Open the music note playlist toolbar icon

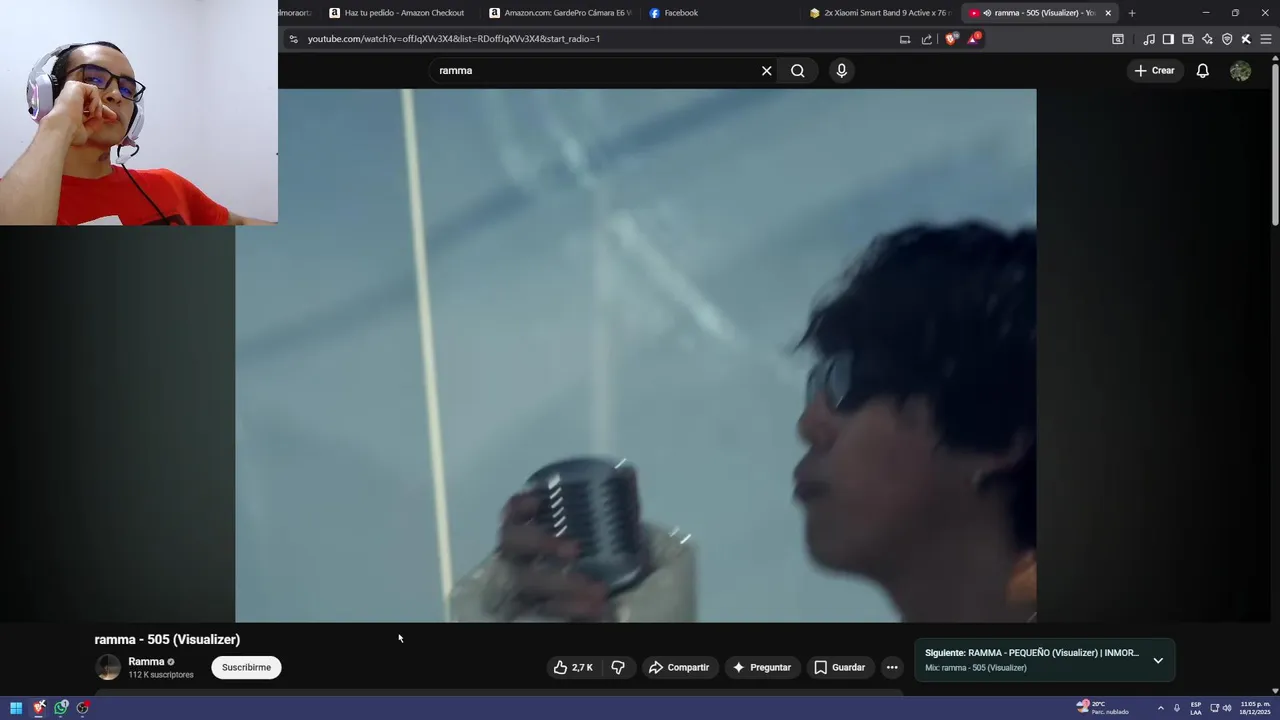pyautogui.click(x=1149, y=39)
